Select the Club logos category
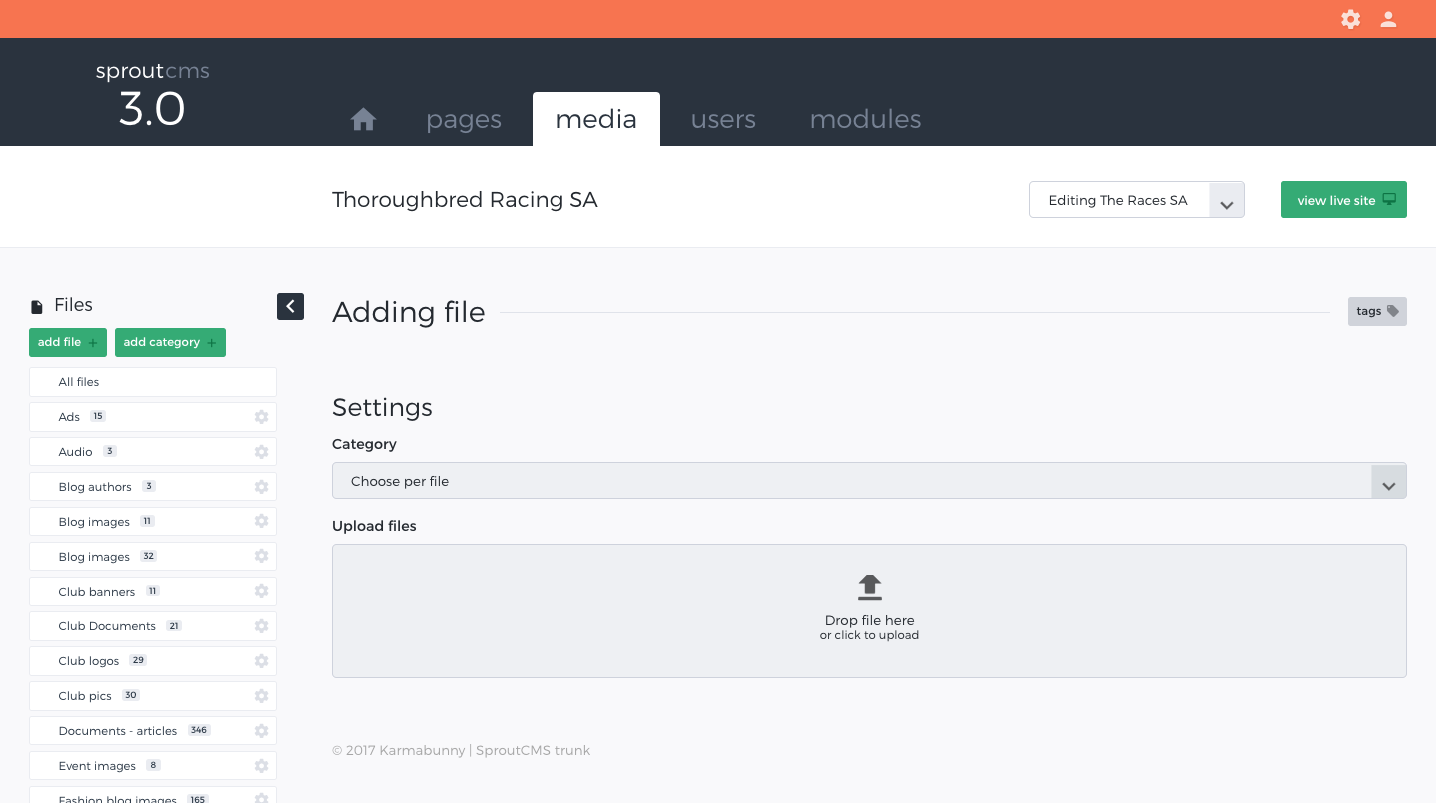 [x=153, y=661]
